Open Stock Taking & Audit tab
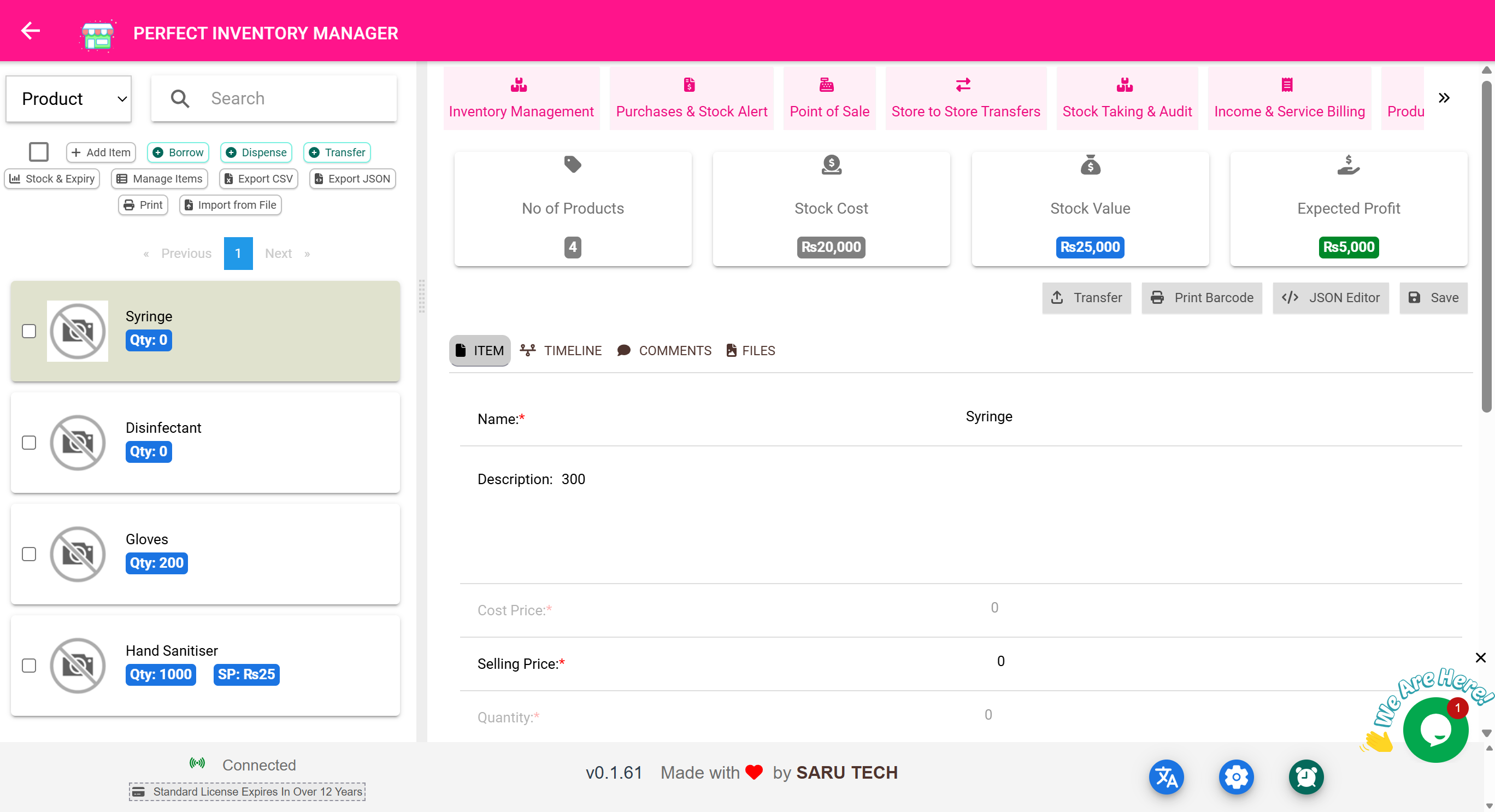The height and width of the screenshot is (812, 1495). (1127, 97)
